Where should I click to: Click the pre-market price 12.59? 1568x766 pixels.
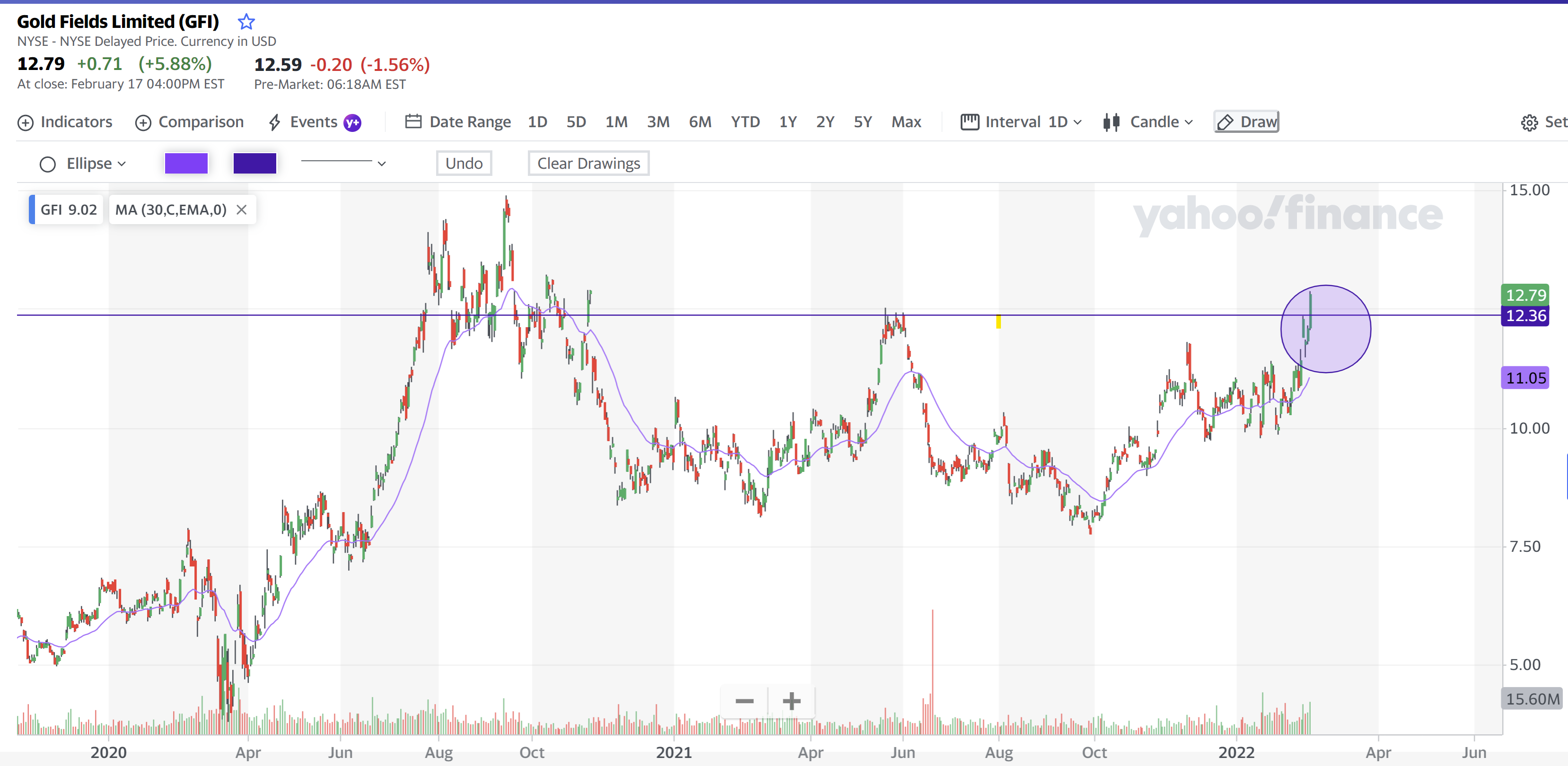278,64
